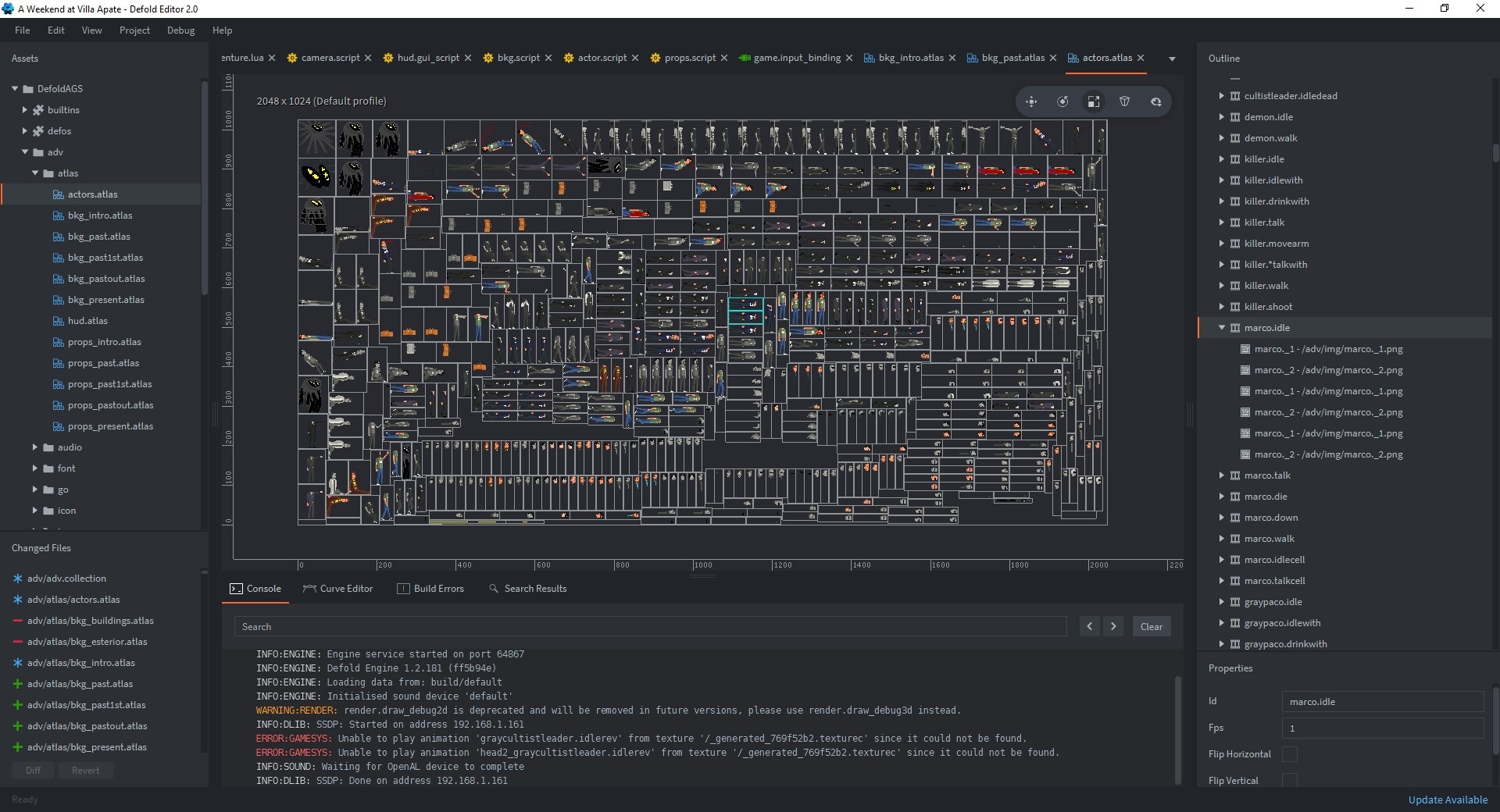This screenshot has height=812, width=1500.
Task: Expand the audio folder in Assets
Action: click(x=35, y=447)
